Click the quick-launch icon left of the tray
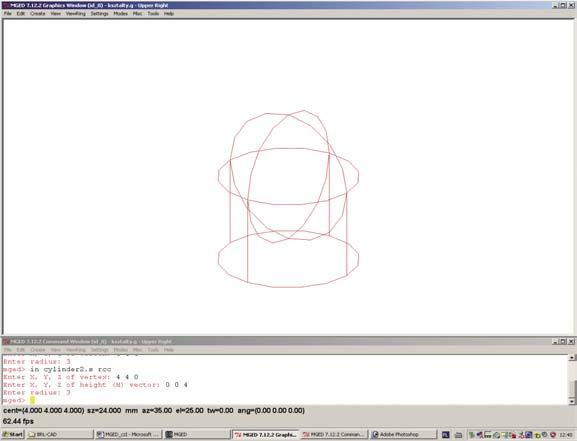The height and width of the screenshot is (441, 577). (x=446, y=435)
